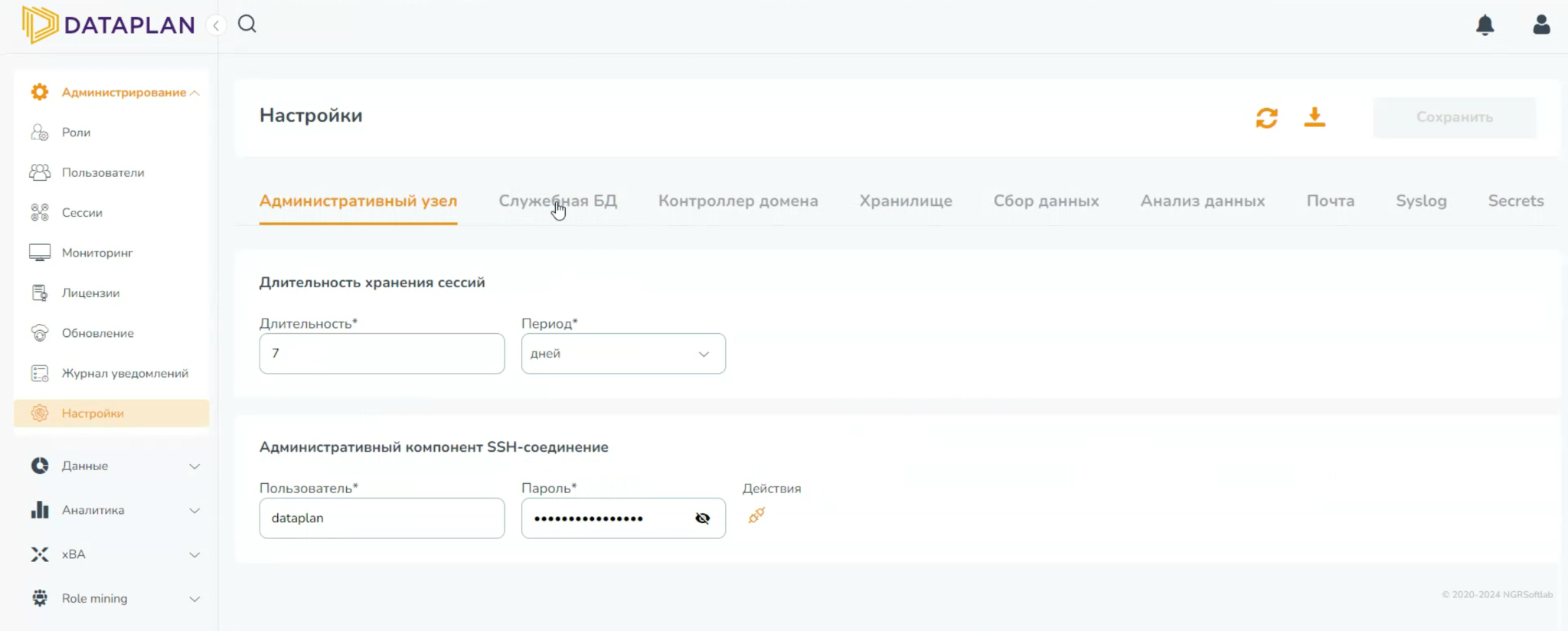Image resolution: width=1568 pixels, height=631 pixels.
Task: Toggle password visibility eye icon
Action: [702, 518]
